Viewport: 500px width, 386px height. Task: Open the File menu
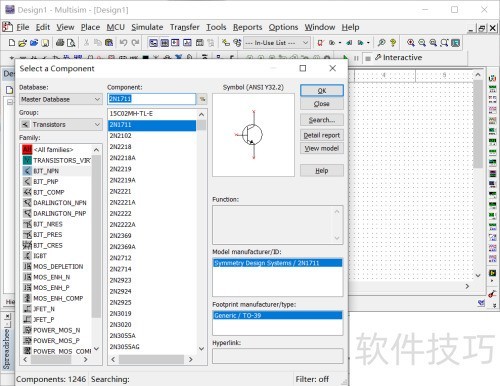click(23, 27)
